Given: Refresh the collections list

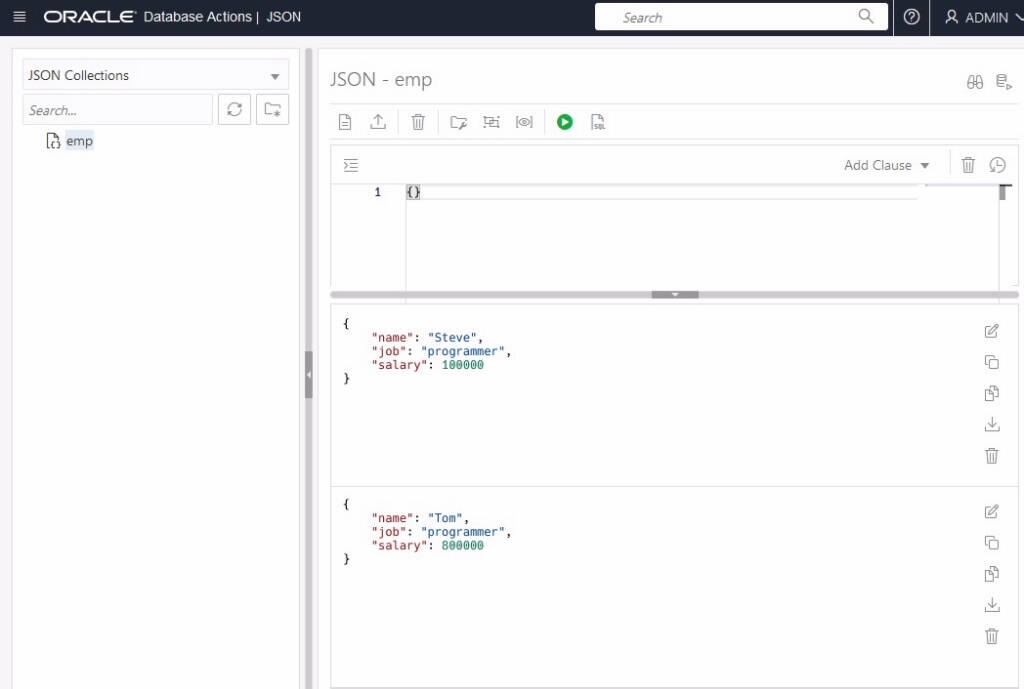Looking at the screenshot, I should tap(234, 109).
